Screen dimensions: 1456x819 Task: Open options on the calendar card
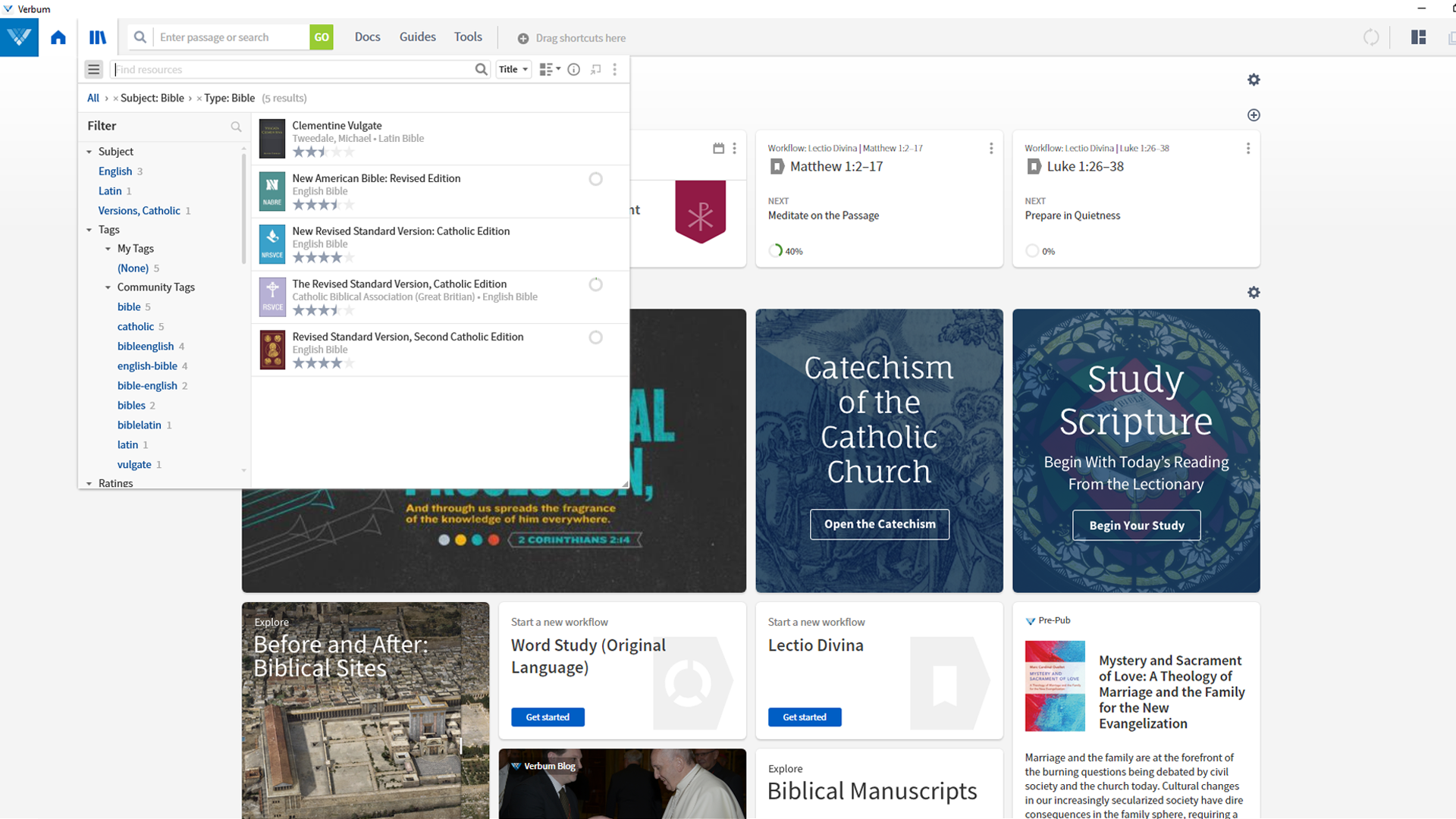[x=735, y=149]
